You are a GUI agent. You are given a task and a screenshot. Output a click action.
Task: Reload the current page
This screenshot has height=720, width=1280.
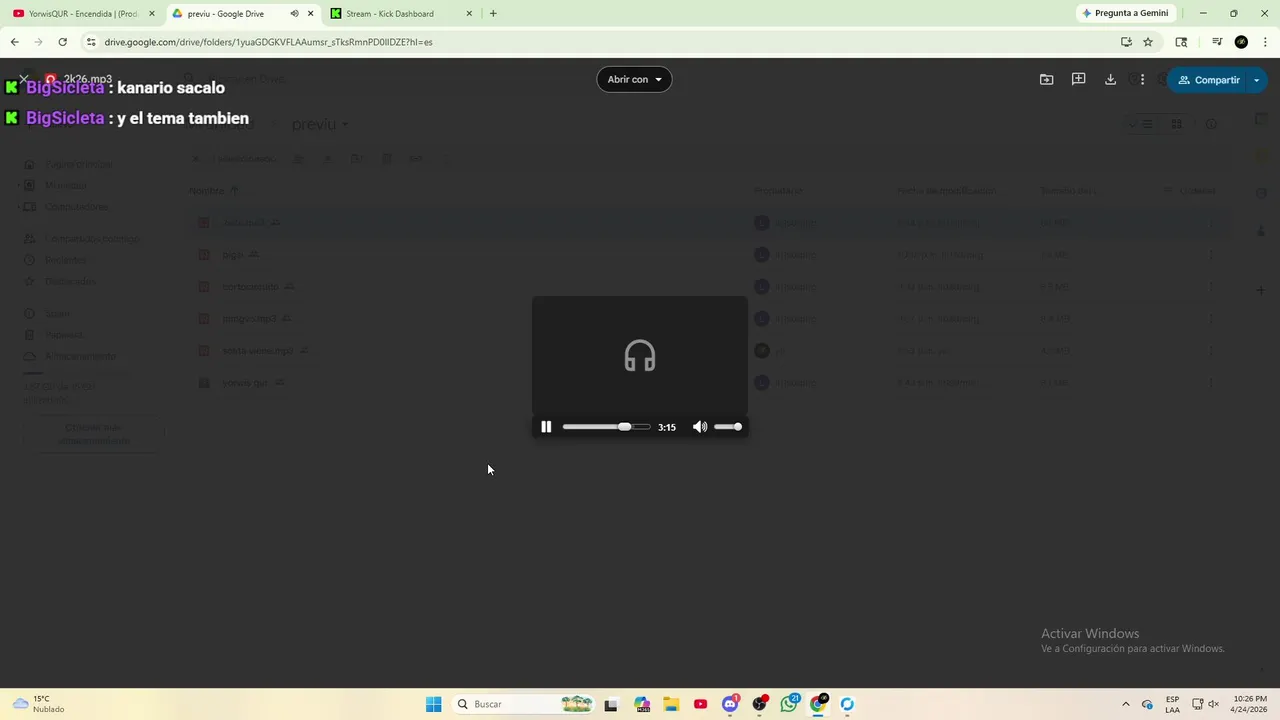tap(62, 42)
